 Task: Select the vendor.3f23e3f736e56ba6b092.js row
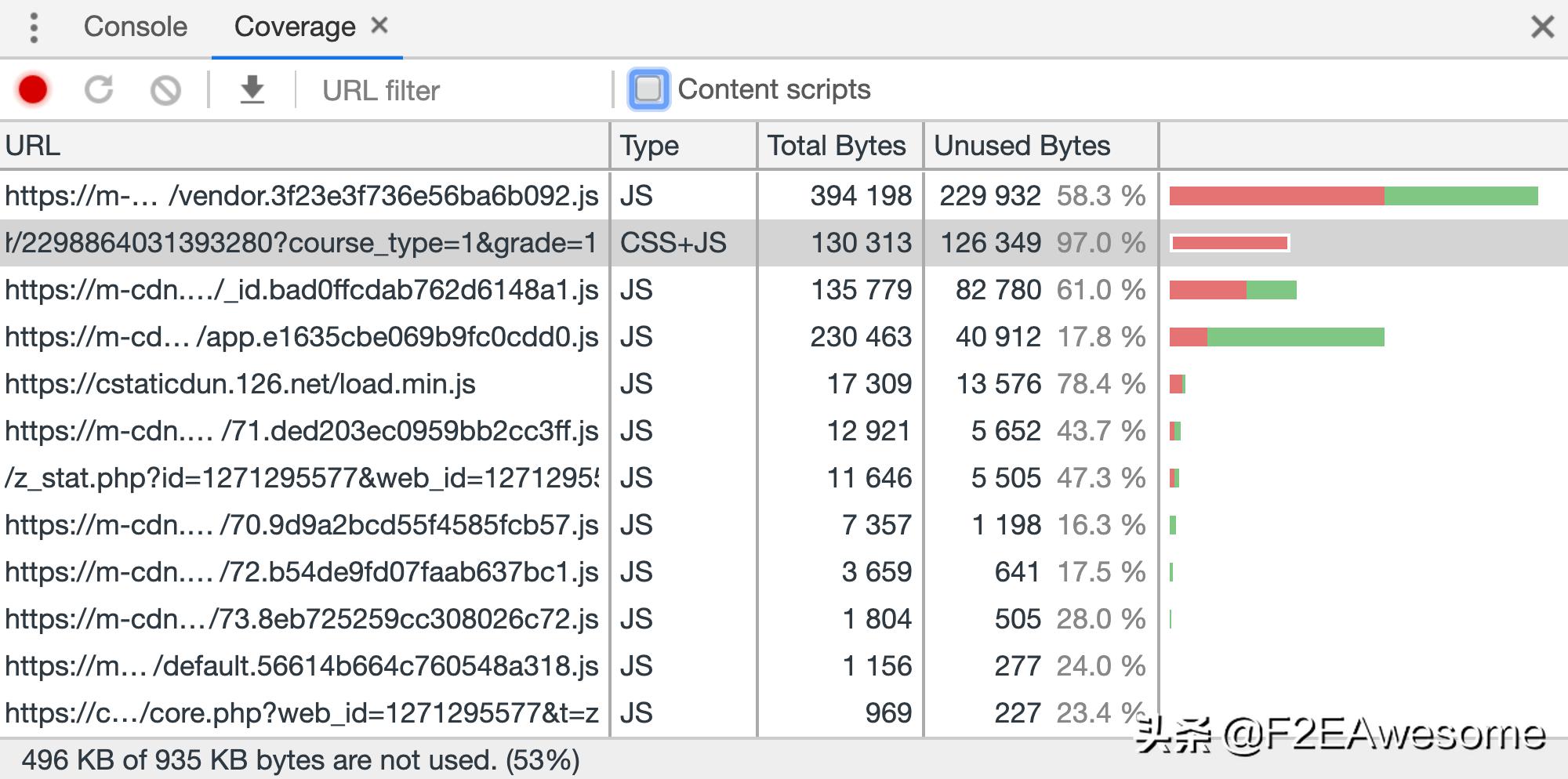pos(303,196)
